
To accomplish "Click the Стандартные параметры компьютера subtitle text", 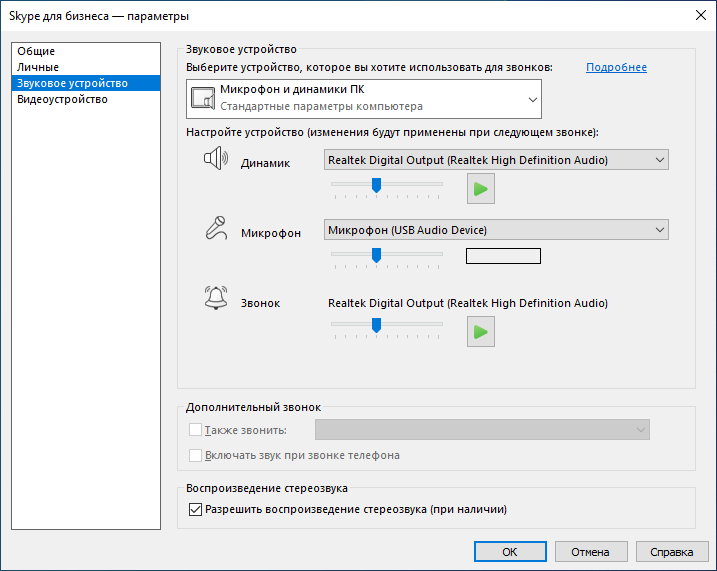I will tap(321, 107).
